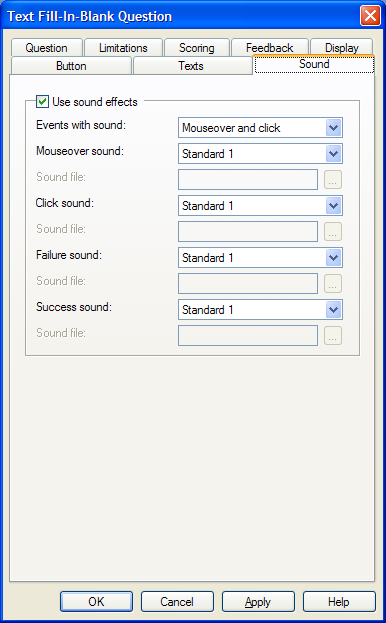
Task: Open the Click sound dropdown
Action: (x=260, y=206)
